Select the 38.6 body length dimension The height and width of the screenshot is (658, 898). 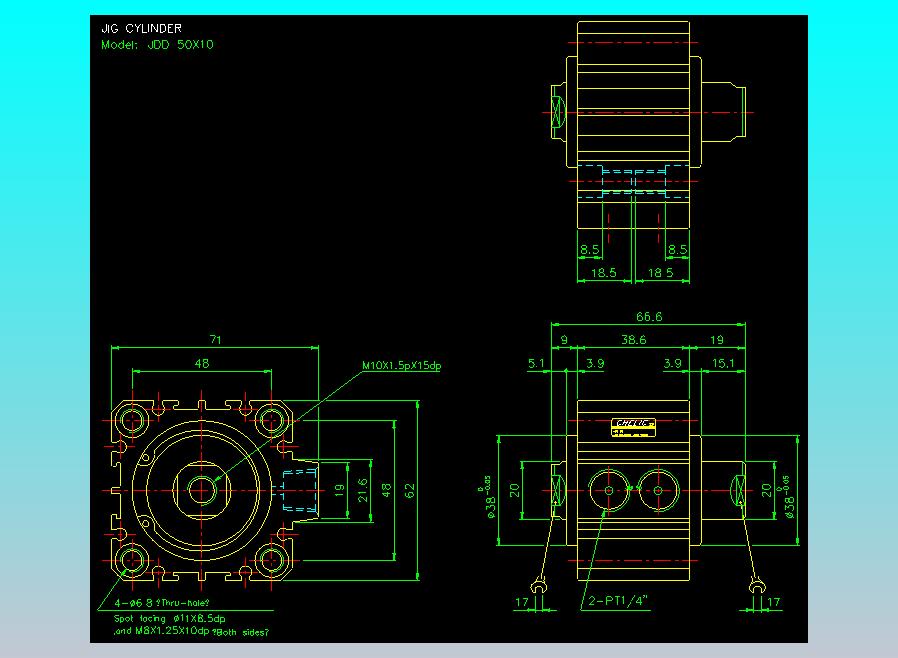click(x=633, y=340)
